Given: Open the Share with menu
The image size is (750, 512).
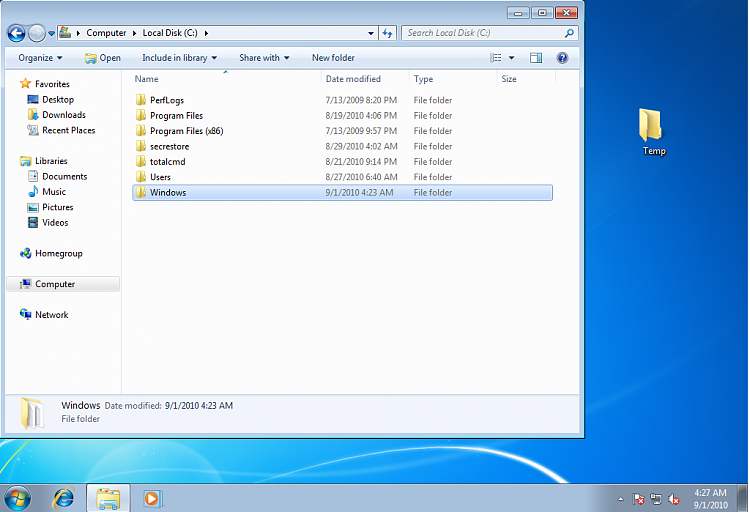Looking at the screenshot, I should point(264,58).
